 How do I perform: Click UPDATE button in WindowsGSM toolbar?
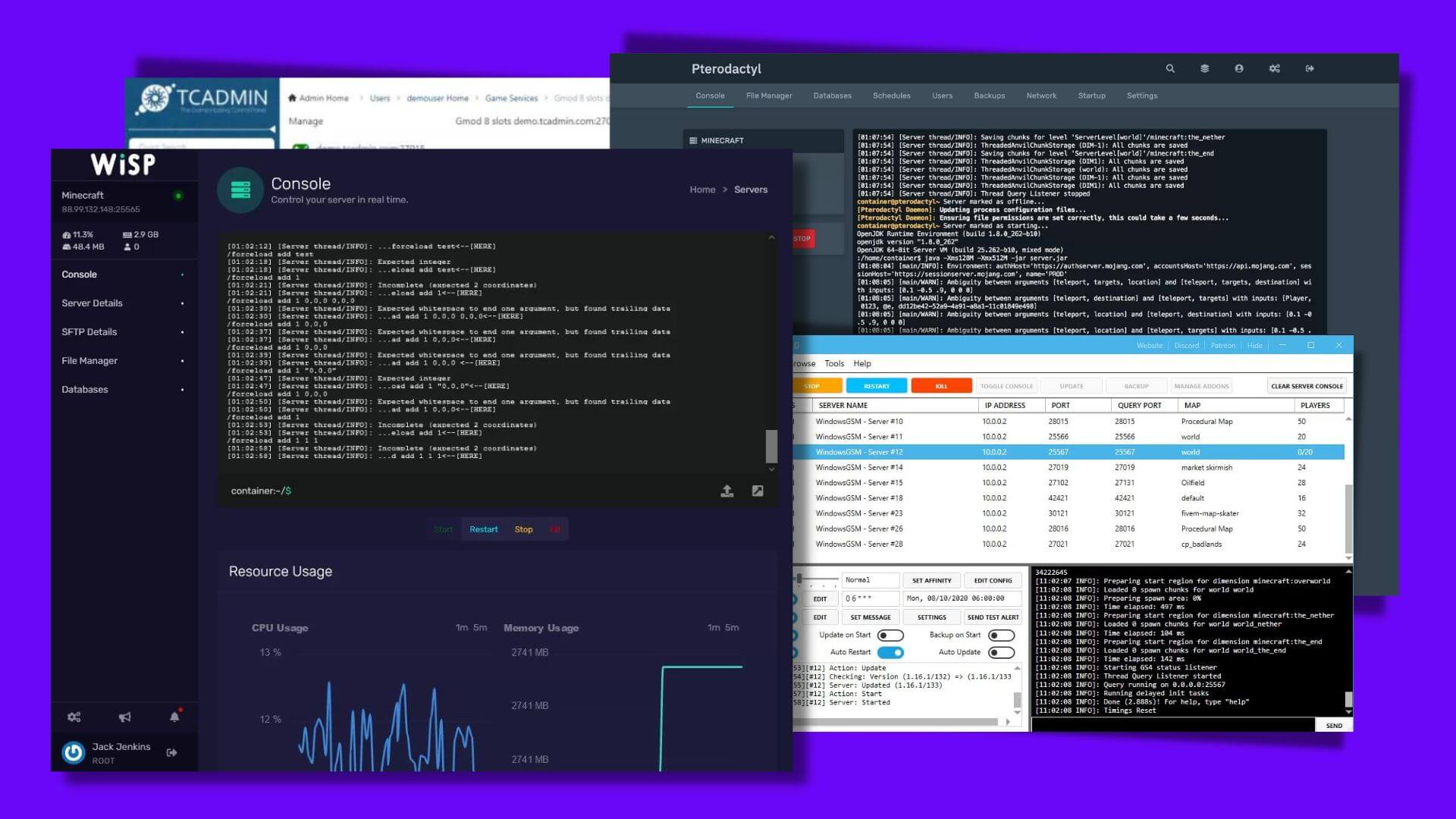[1071, 385]
